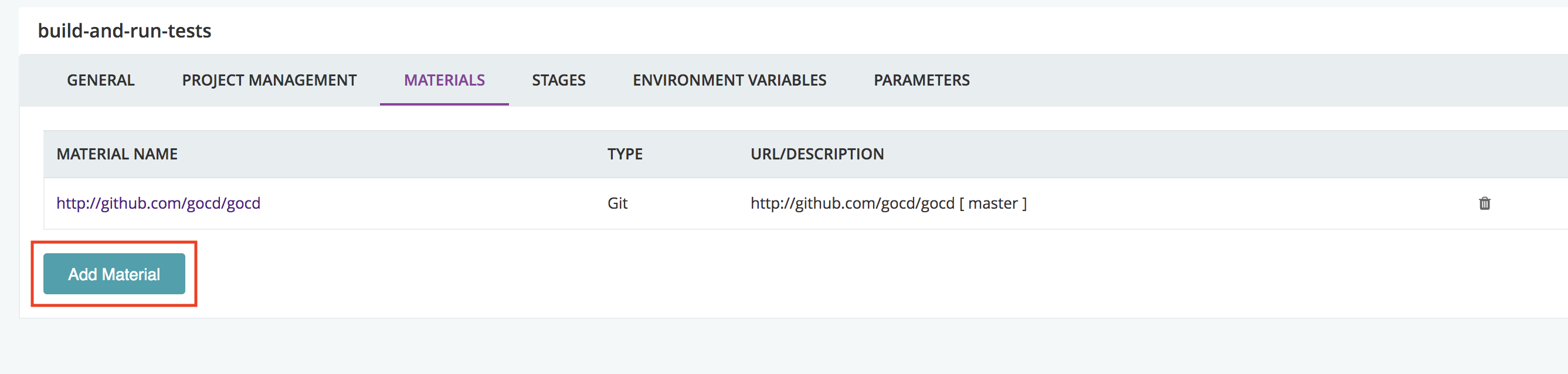Click the purple underline beneath Materials tab
This screenshot has height=374, width=1568.
coord(444,104)
